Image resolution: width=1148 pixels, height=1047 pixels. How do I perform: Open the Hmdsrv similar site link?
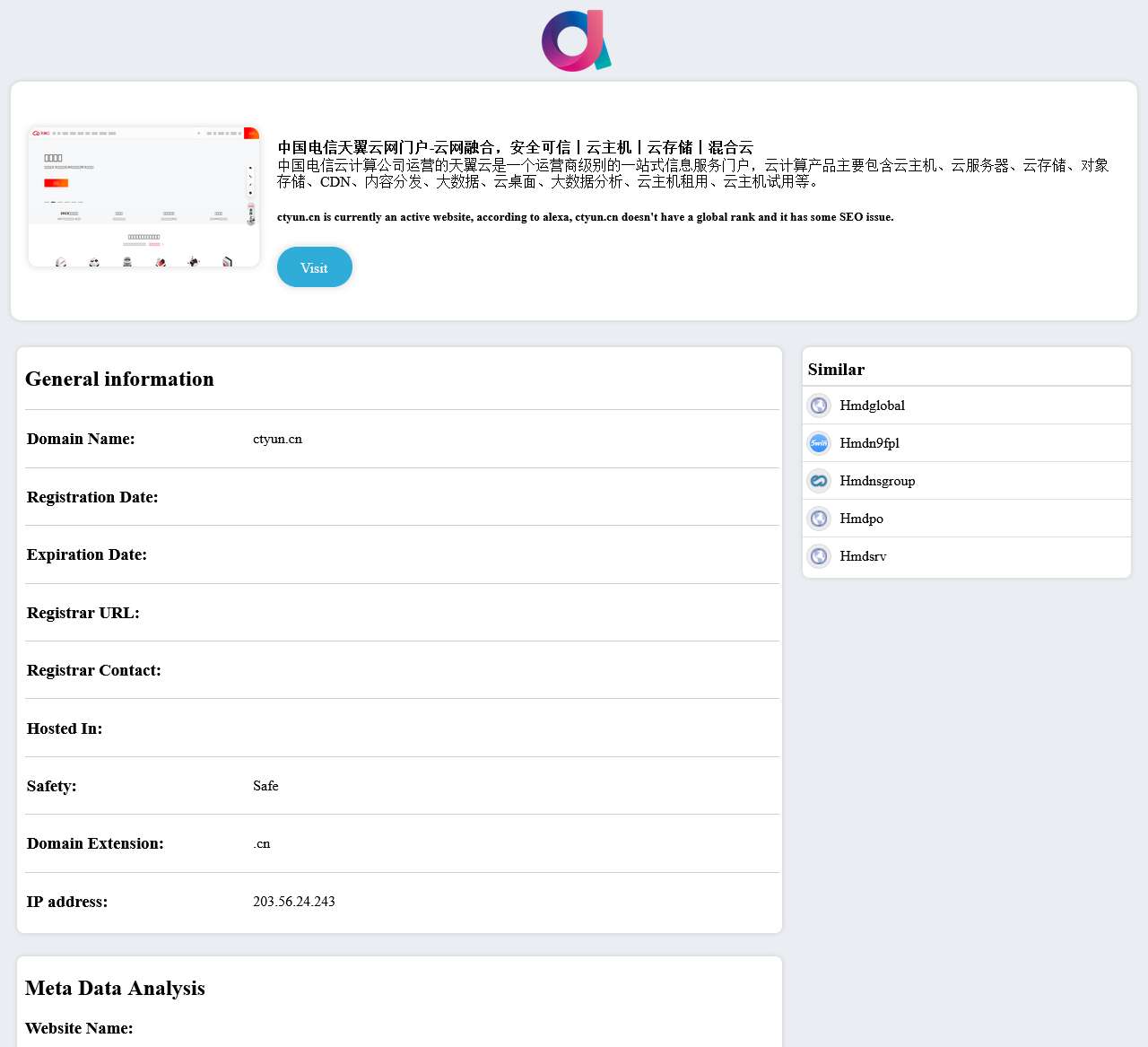coord(863,556)
